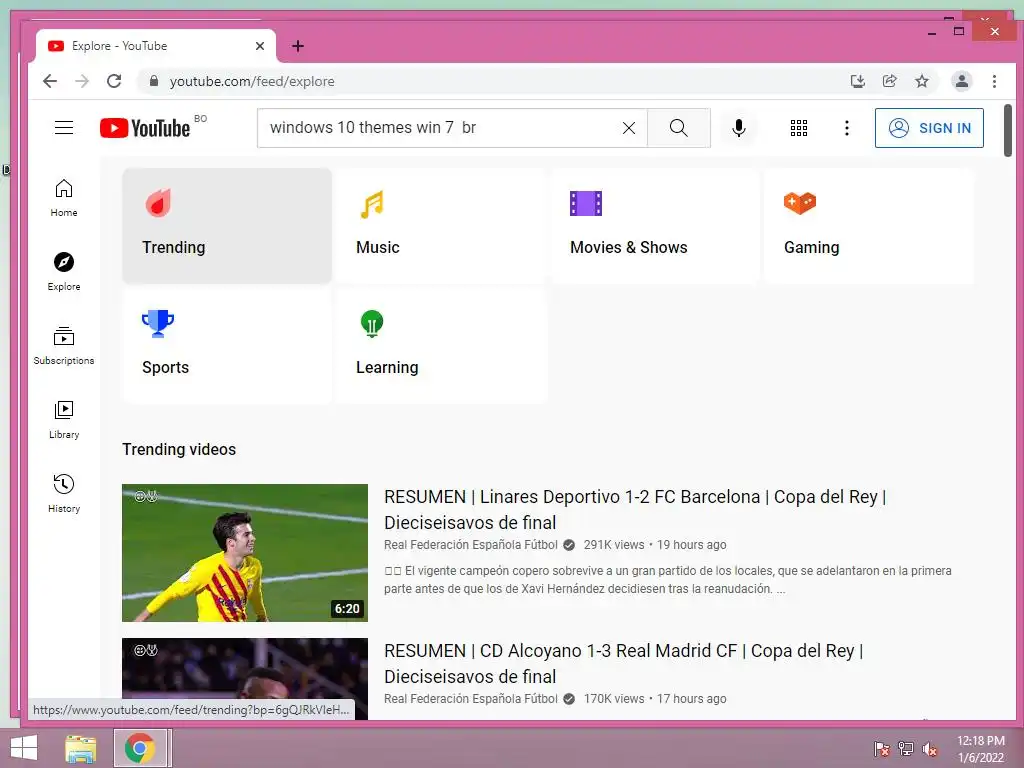Image resolution: width=1024 pixels, height=768 pixels.
Task: Open the Movies & Shows category card
Action: [x=655, y=226]
